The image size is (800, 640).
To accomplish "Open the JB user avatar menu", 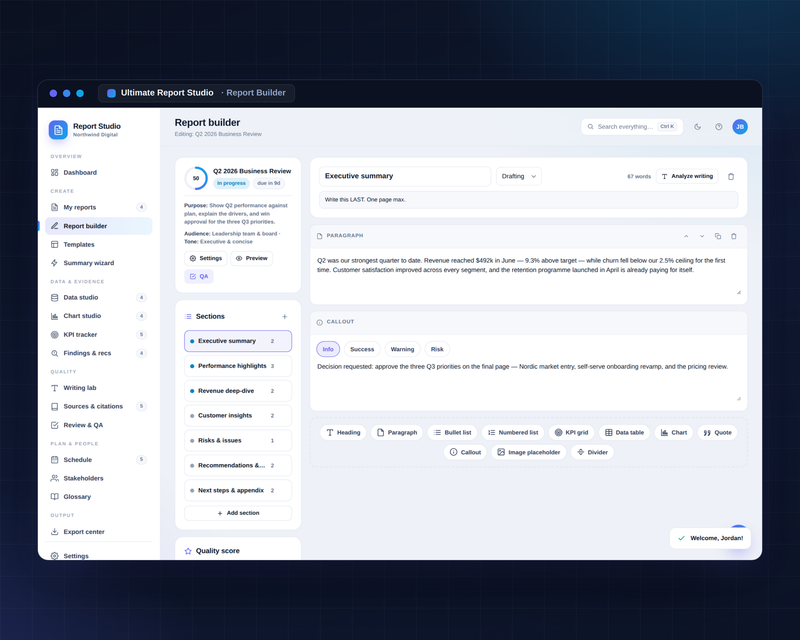I will pyautogui.click(x=740, y=127).
